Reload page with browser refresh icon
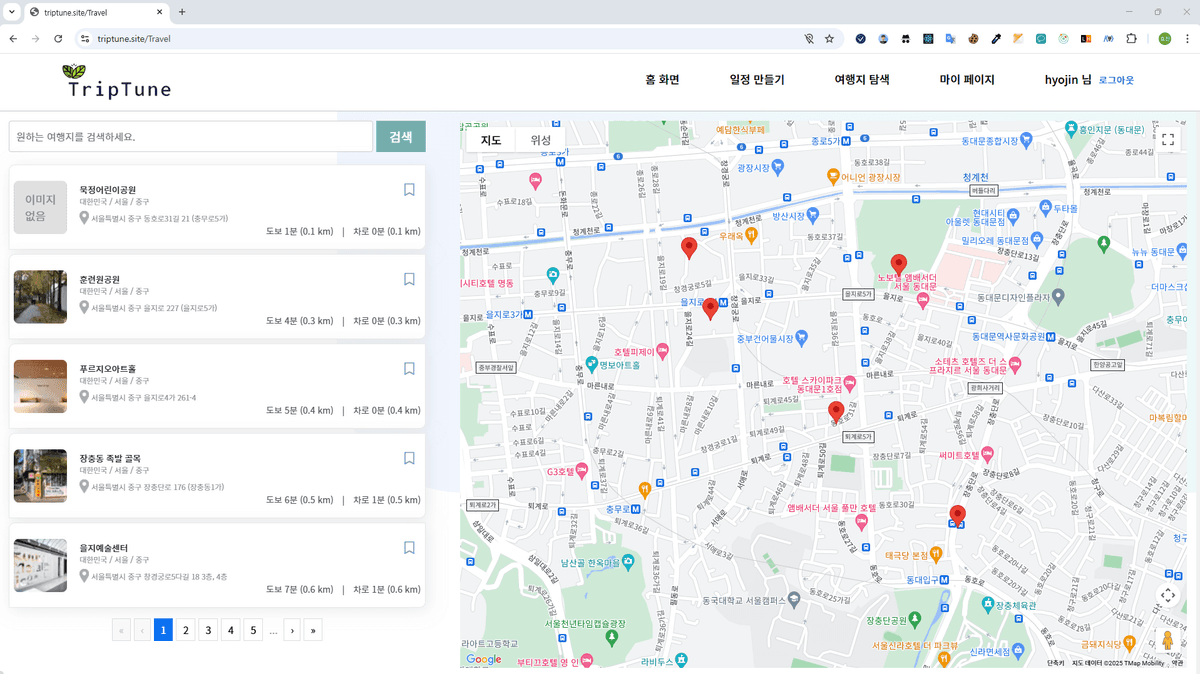 [x=58, y=39]
